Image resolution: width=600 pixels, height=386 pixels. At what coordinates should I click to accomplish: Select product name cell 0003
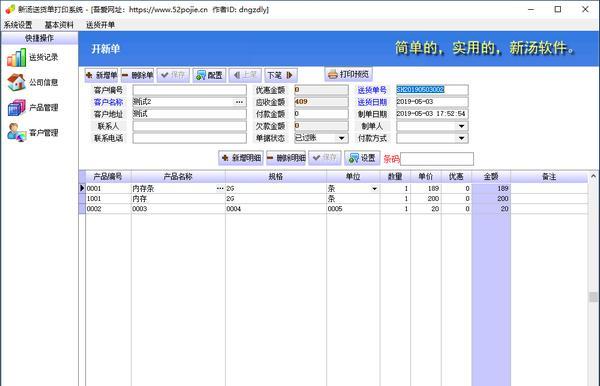click(178, 209)
